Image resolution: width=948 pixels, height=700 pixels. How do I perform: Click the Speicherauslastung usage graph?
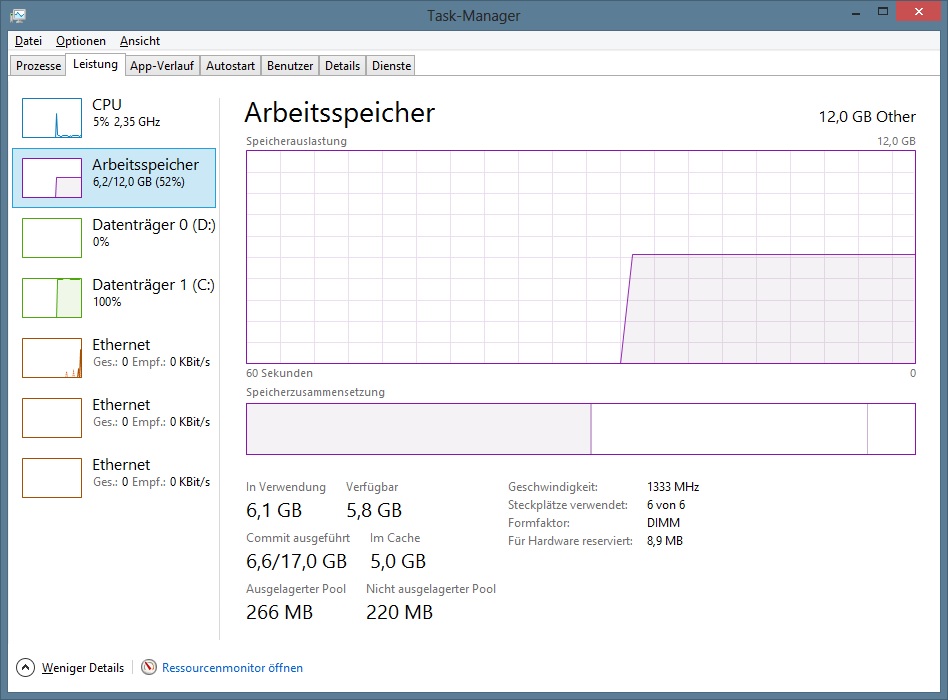(580, 256)
